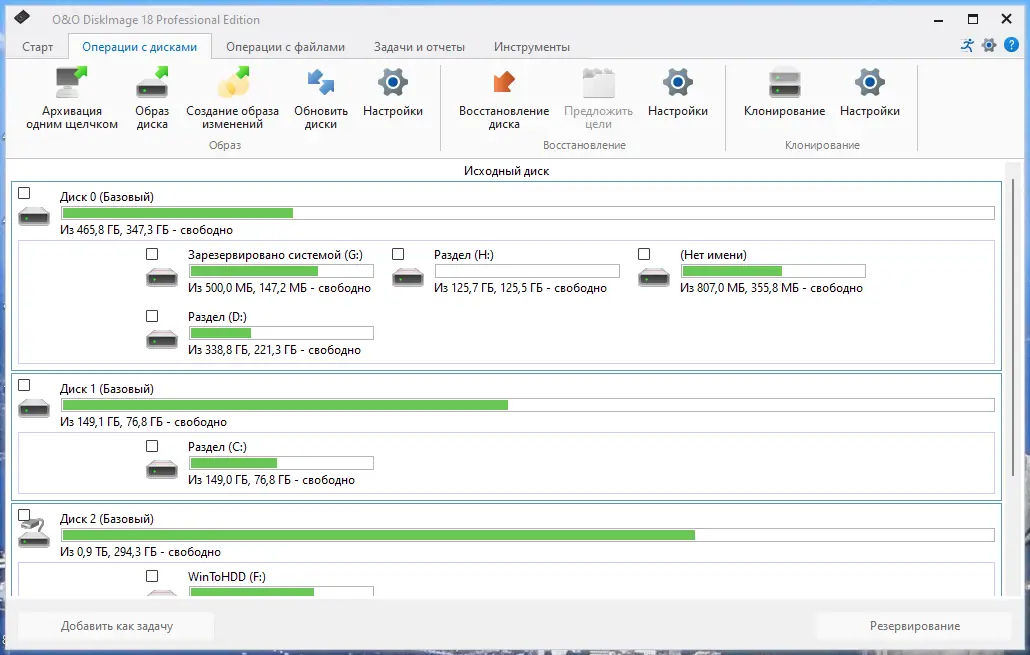Tick the Диск 2 (Базовый) checkbox

click(x=24, y=514)
